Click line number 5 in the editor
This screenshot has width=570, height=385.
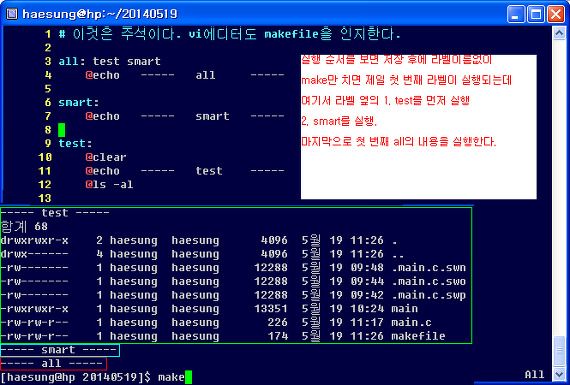point(48,89)
